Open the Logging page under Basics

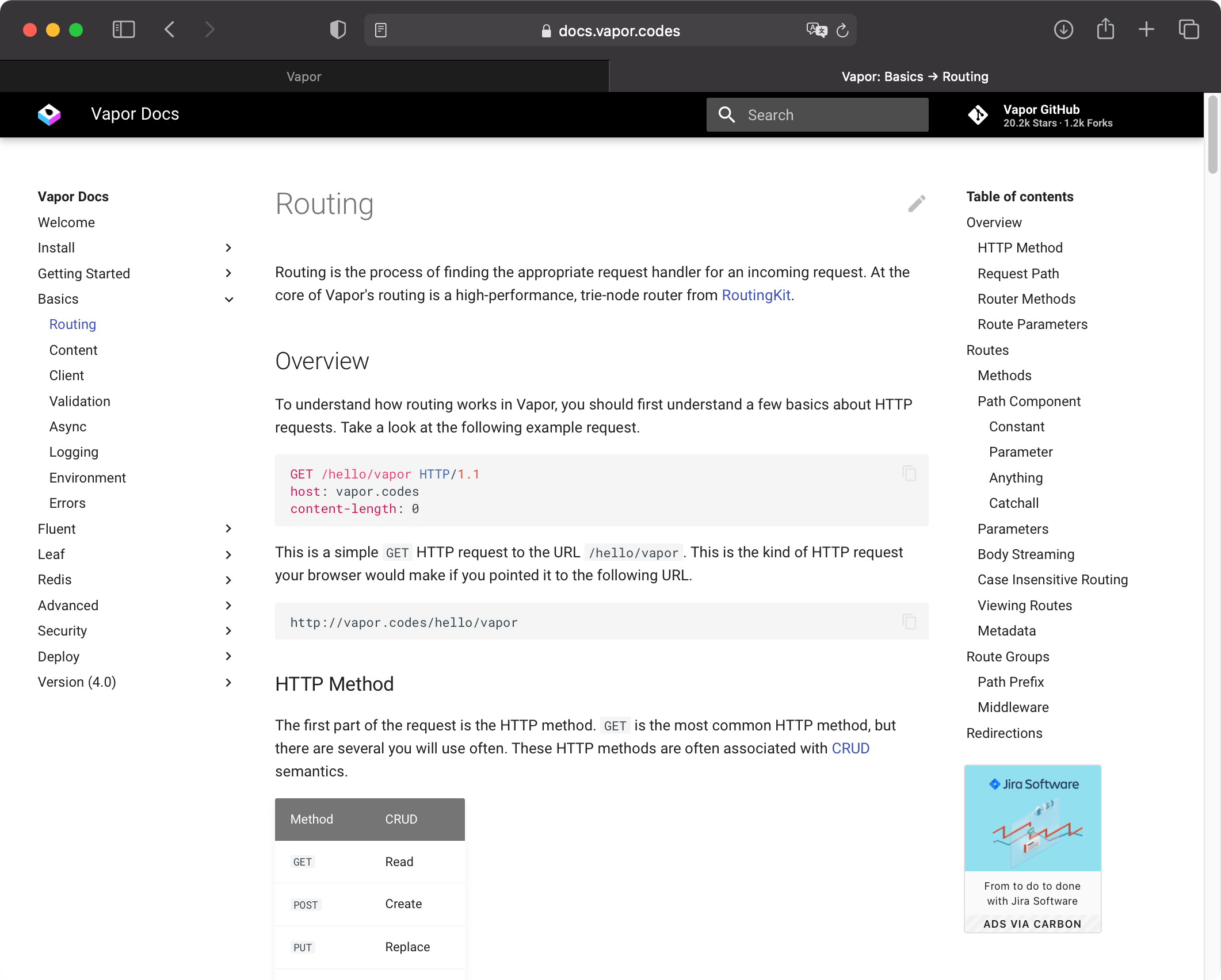[74, 452]
